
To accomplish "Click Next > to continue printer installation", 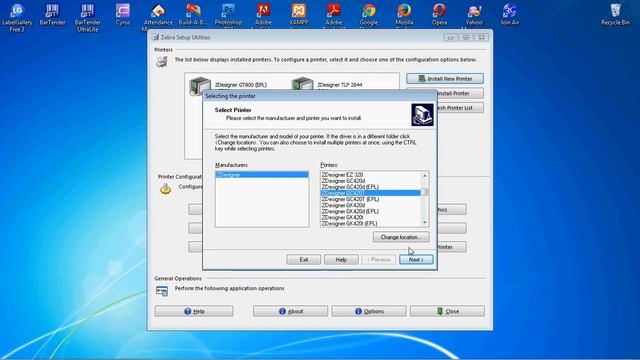I will tap(416, 260).
